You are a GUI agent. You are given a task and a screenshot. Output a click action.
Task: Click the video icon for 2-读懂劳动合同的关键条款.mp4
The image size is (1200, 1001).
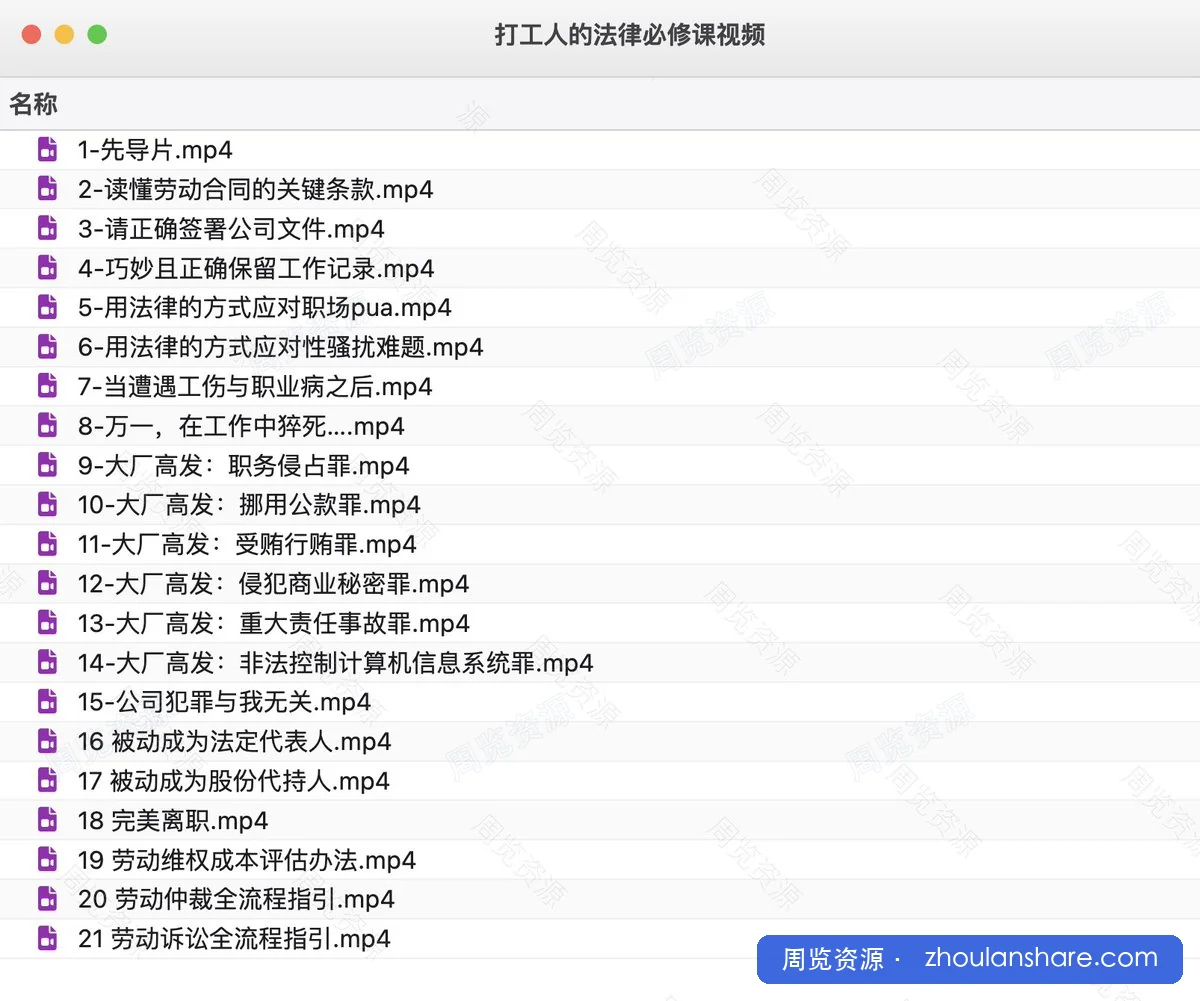47,189
